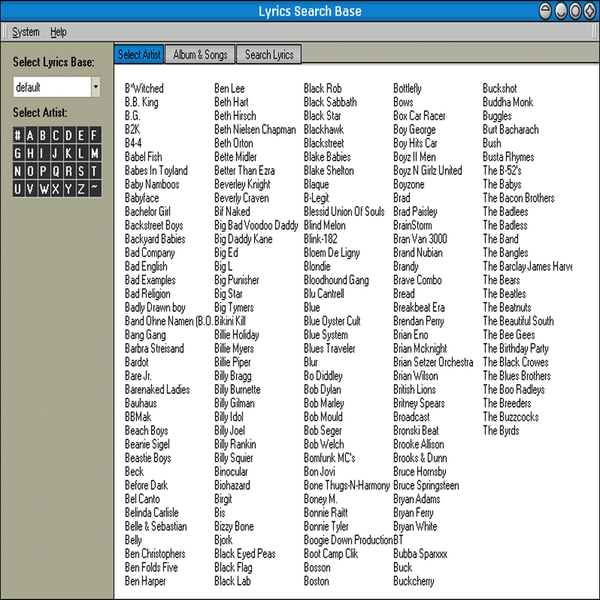Image resolution: width=600 pixels, height=600 pixels.
Task: Click letter H in artist keypad
Action: (31, 153)
